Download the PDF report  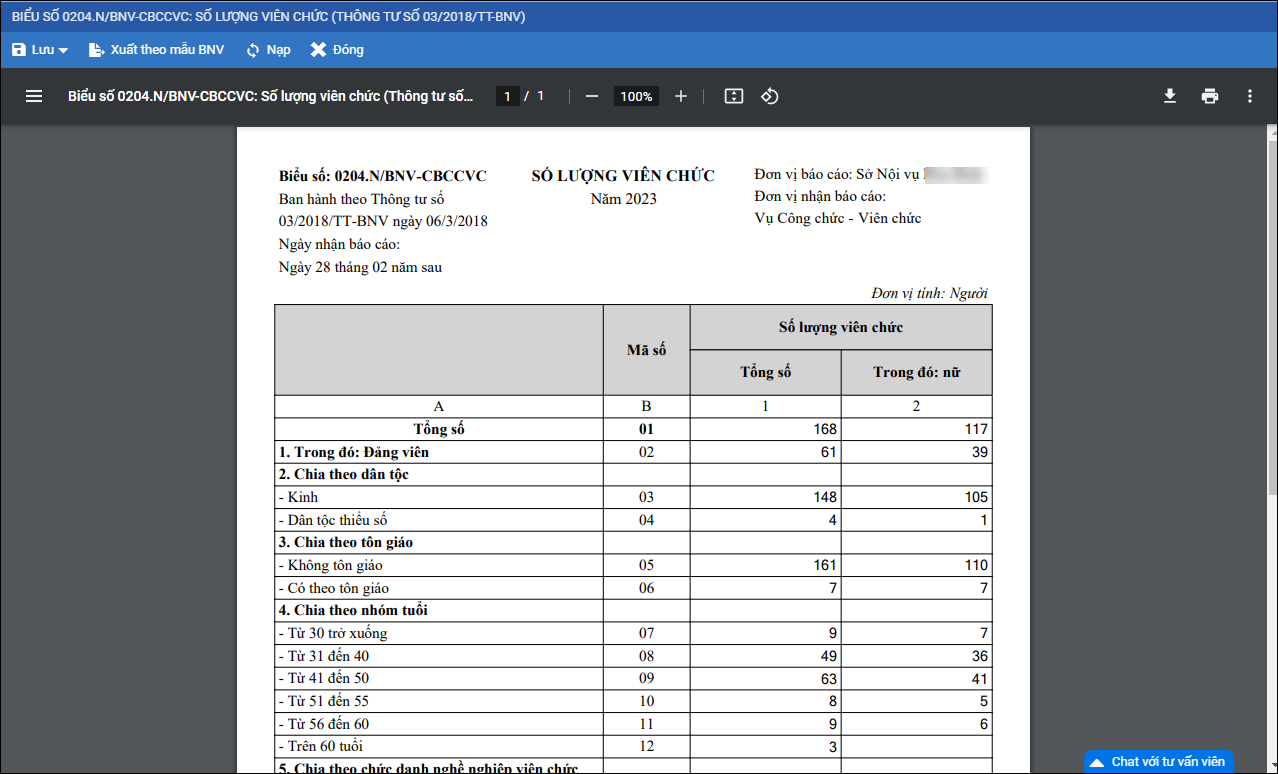click(x=1169, y=96)
